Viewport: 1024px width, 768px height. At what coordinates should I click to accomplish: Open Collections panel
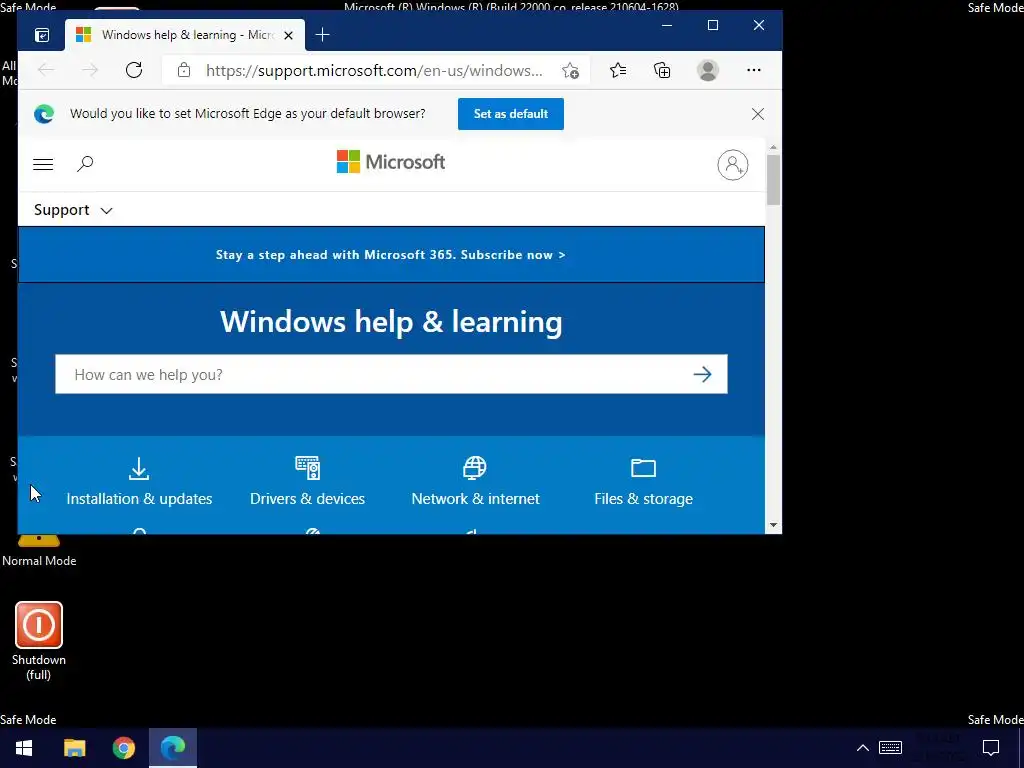tap(662, 71)
